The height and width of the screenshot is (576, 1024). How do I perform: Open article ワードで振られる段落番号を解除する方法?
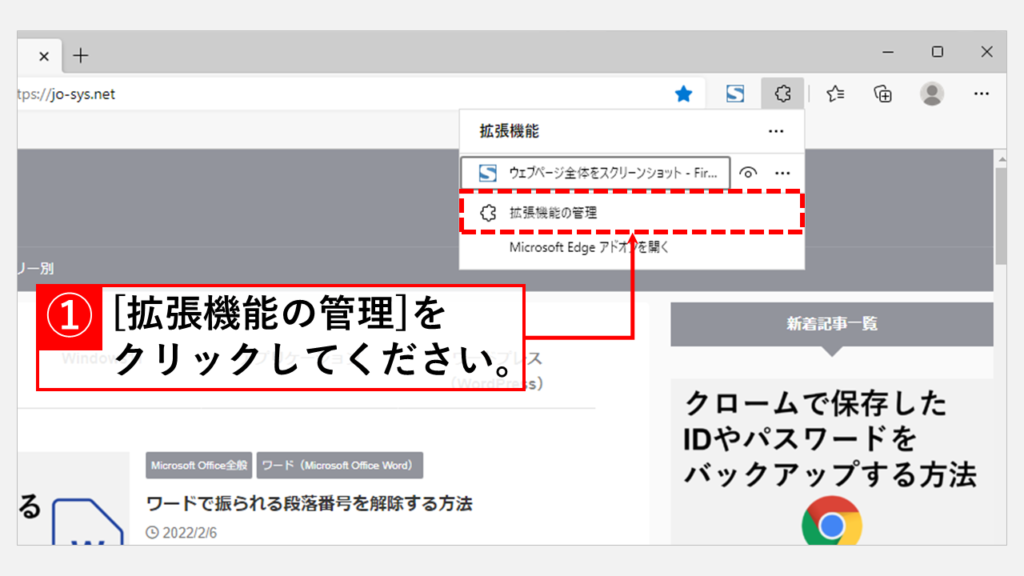click(x=309, y=502)
